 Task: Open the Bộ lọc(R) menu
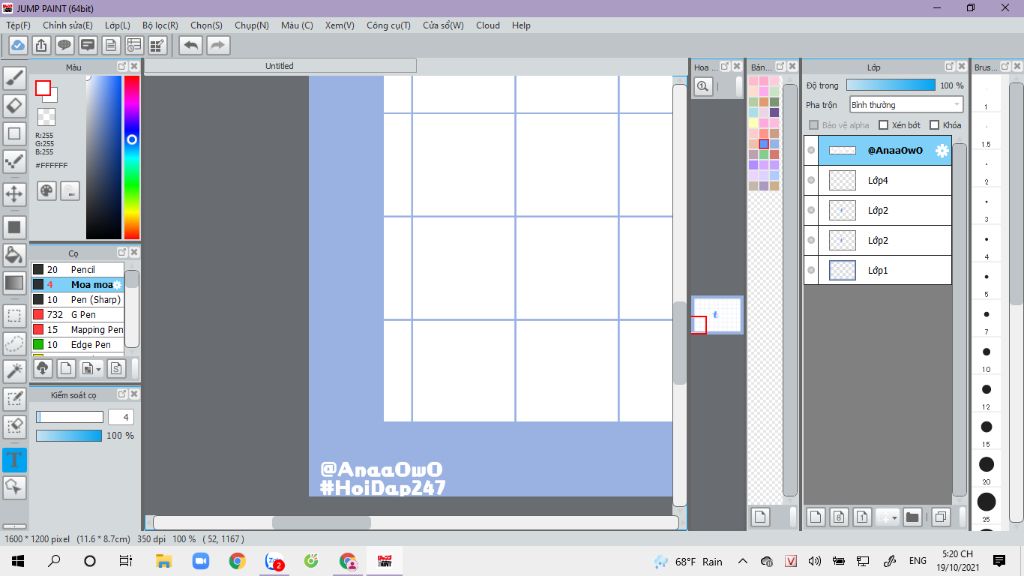coord(160,25)
